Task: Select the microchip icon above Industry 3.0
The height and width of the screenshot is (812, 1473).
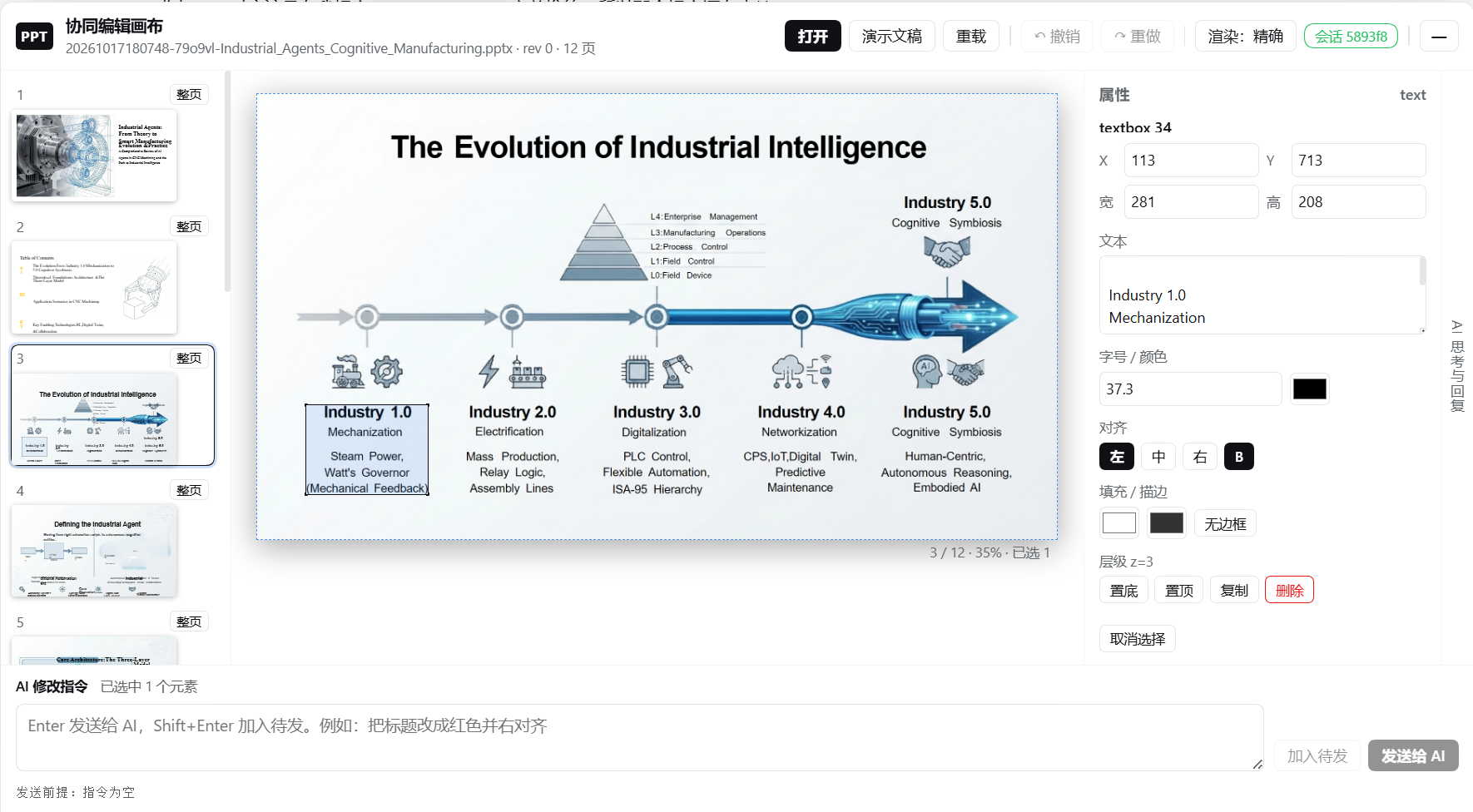Action: [637, 372]
